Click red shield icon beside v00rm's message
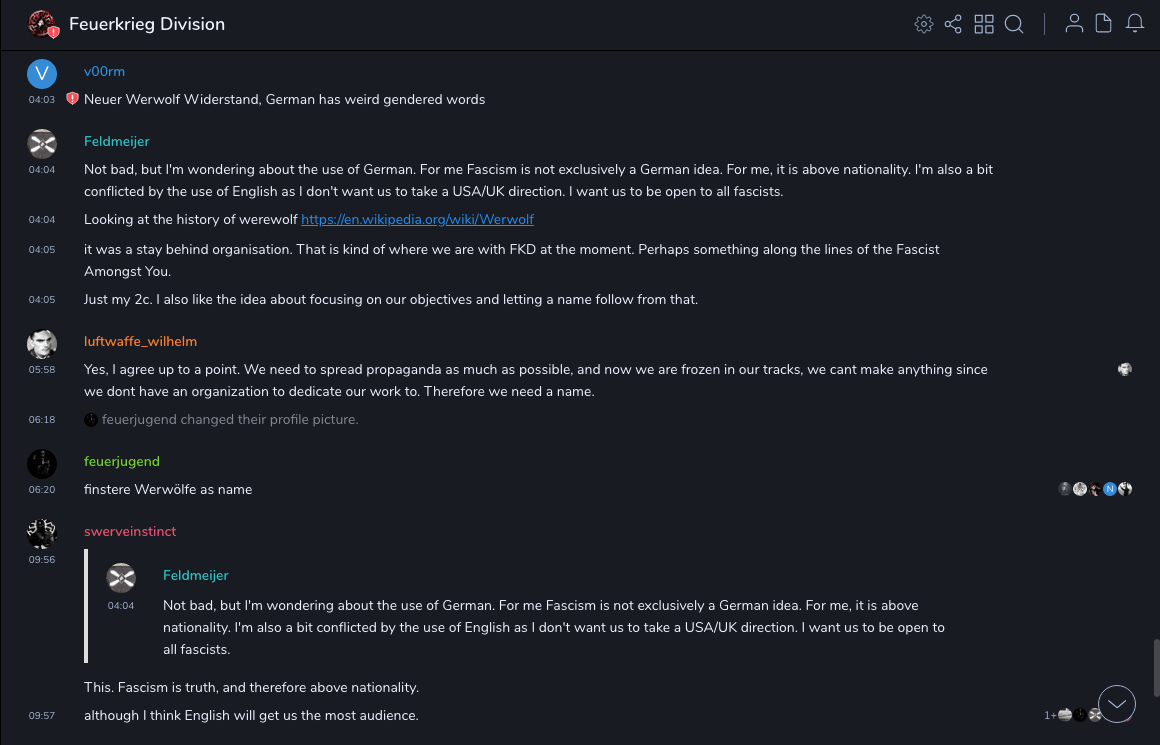Image resolution: width=1160 pixels, height=745 pixels. coord(72,99)
